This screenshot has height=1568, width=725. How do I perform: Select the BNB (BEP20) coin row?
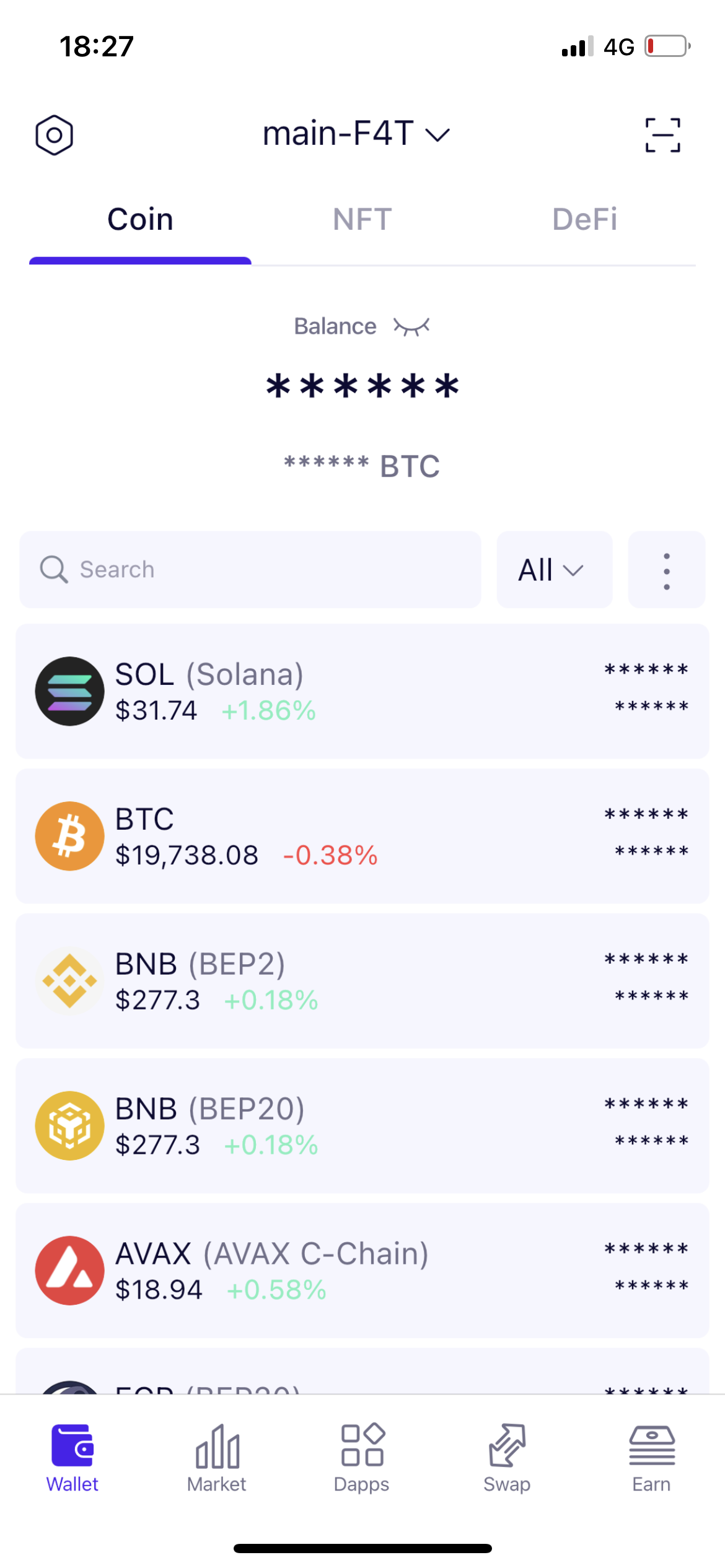coord(362,1126)
